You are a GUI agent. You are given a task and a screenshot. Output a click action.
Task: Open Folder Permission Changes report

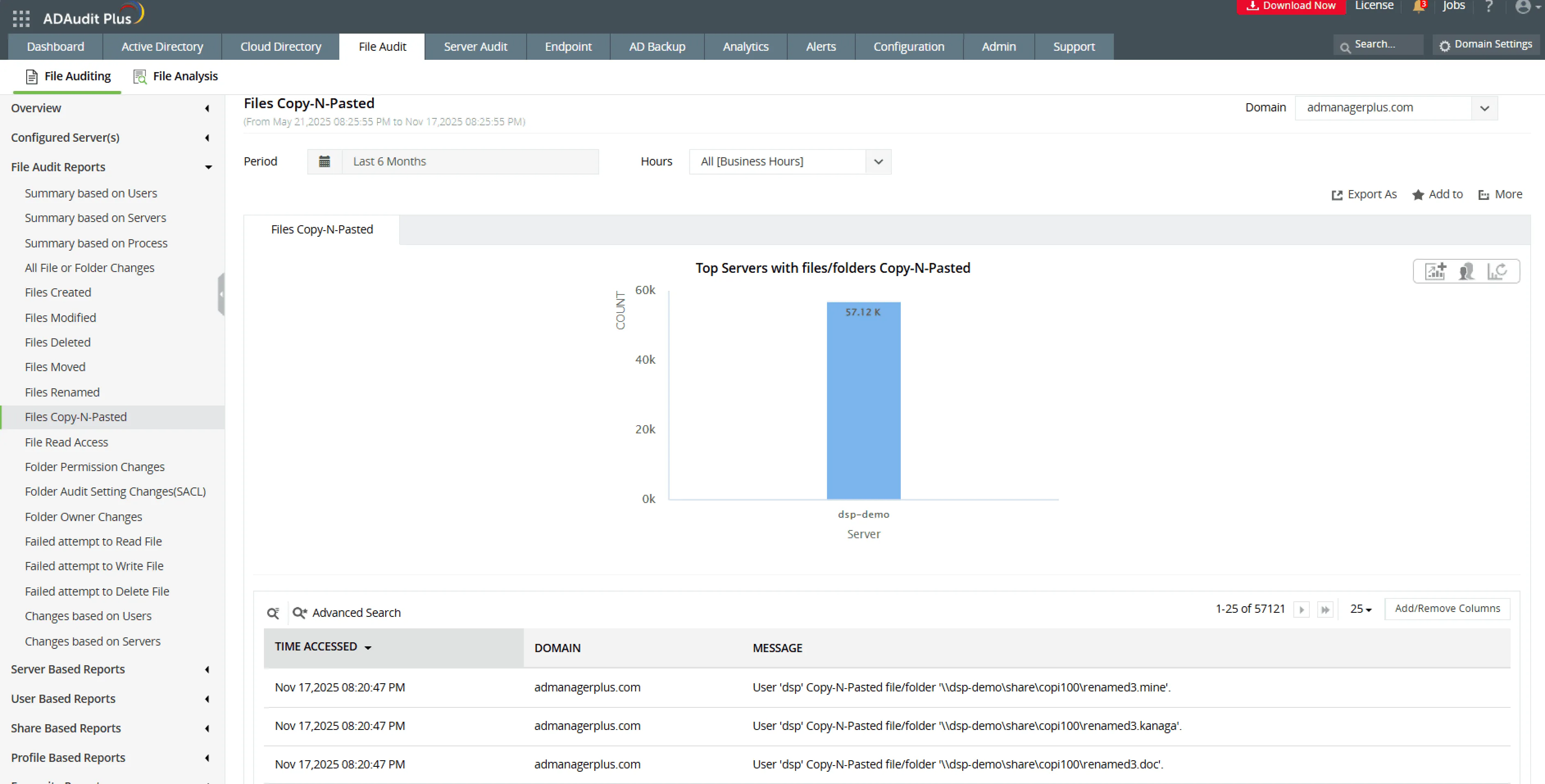pos(95,467)
